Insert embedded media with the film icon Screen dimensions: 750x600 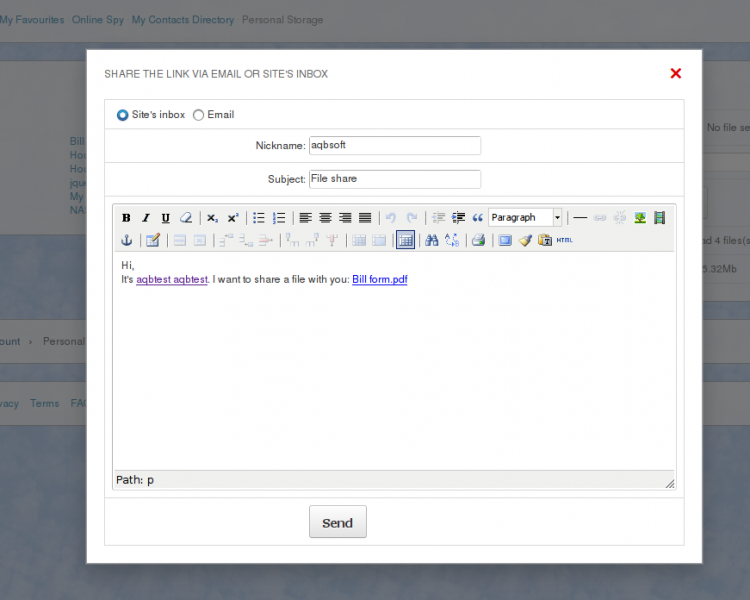[x=660, y=218]
